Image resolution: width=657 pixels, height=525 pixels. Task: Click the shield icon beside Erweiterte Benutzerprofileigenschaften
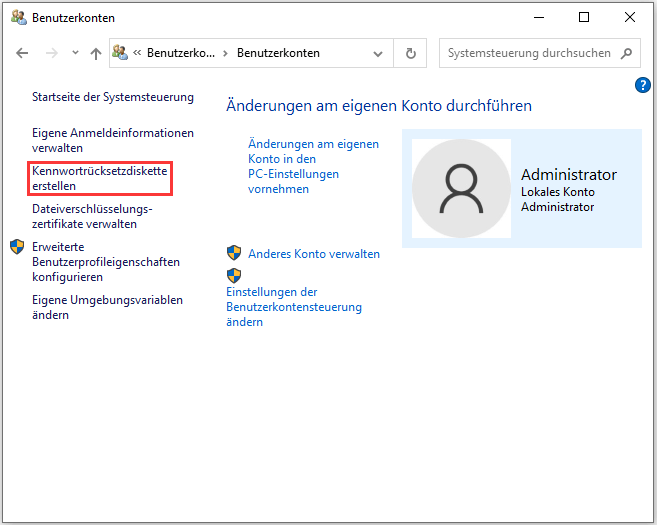17,247
